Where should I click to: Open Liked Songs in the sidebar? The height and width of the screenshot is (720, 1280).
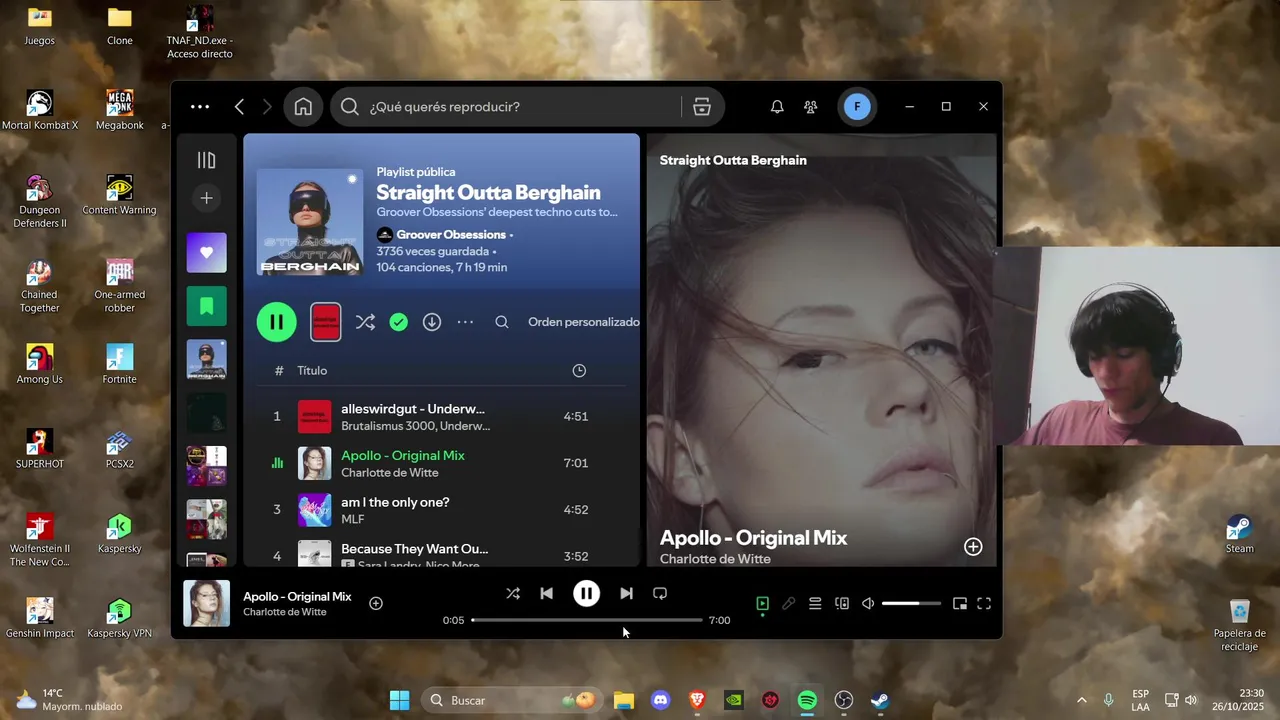click(206, 253)
